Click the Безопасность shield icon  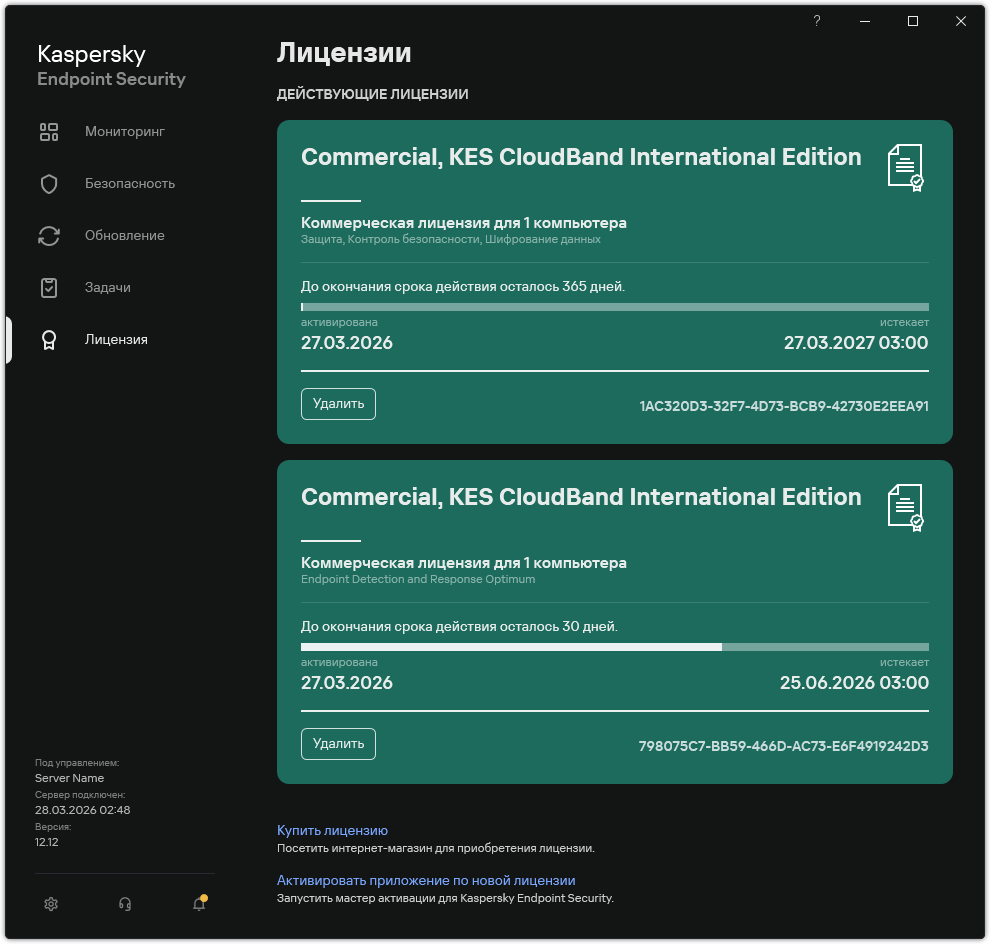pos(49,184)
